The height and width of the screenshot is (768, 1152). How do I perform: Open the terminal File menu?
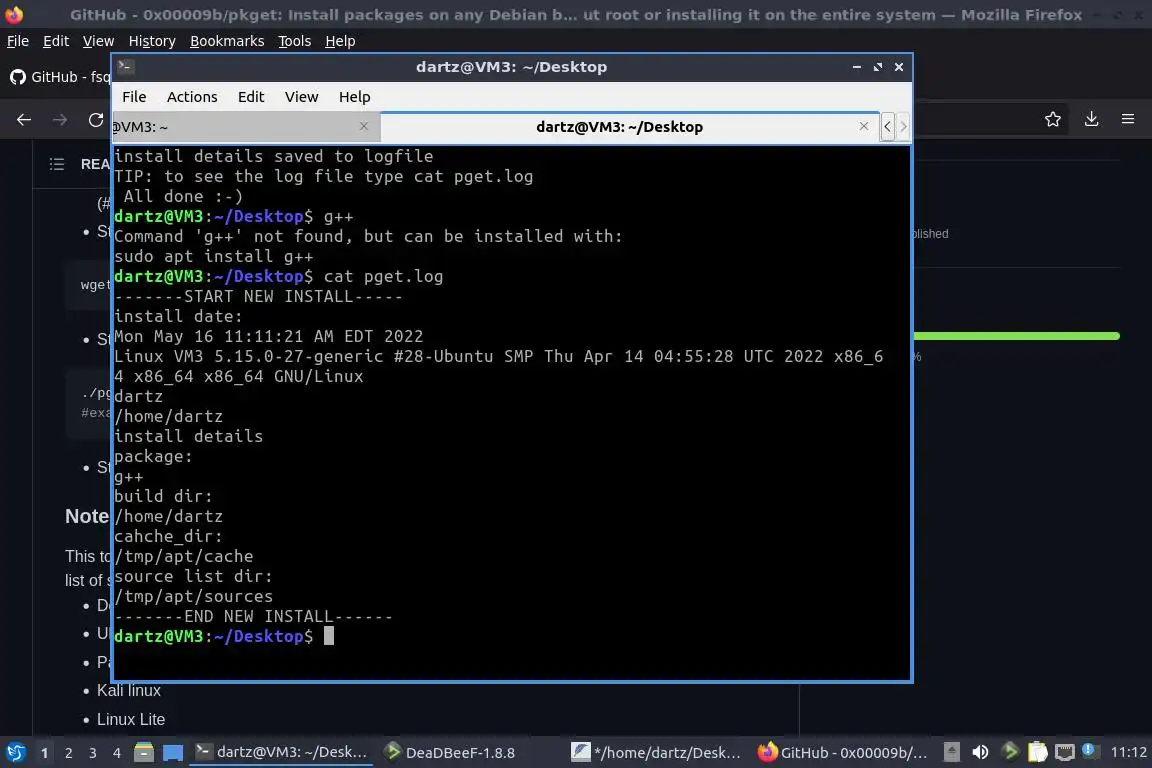[x=134, y=97]
